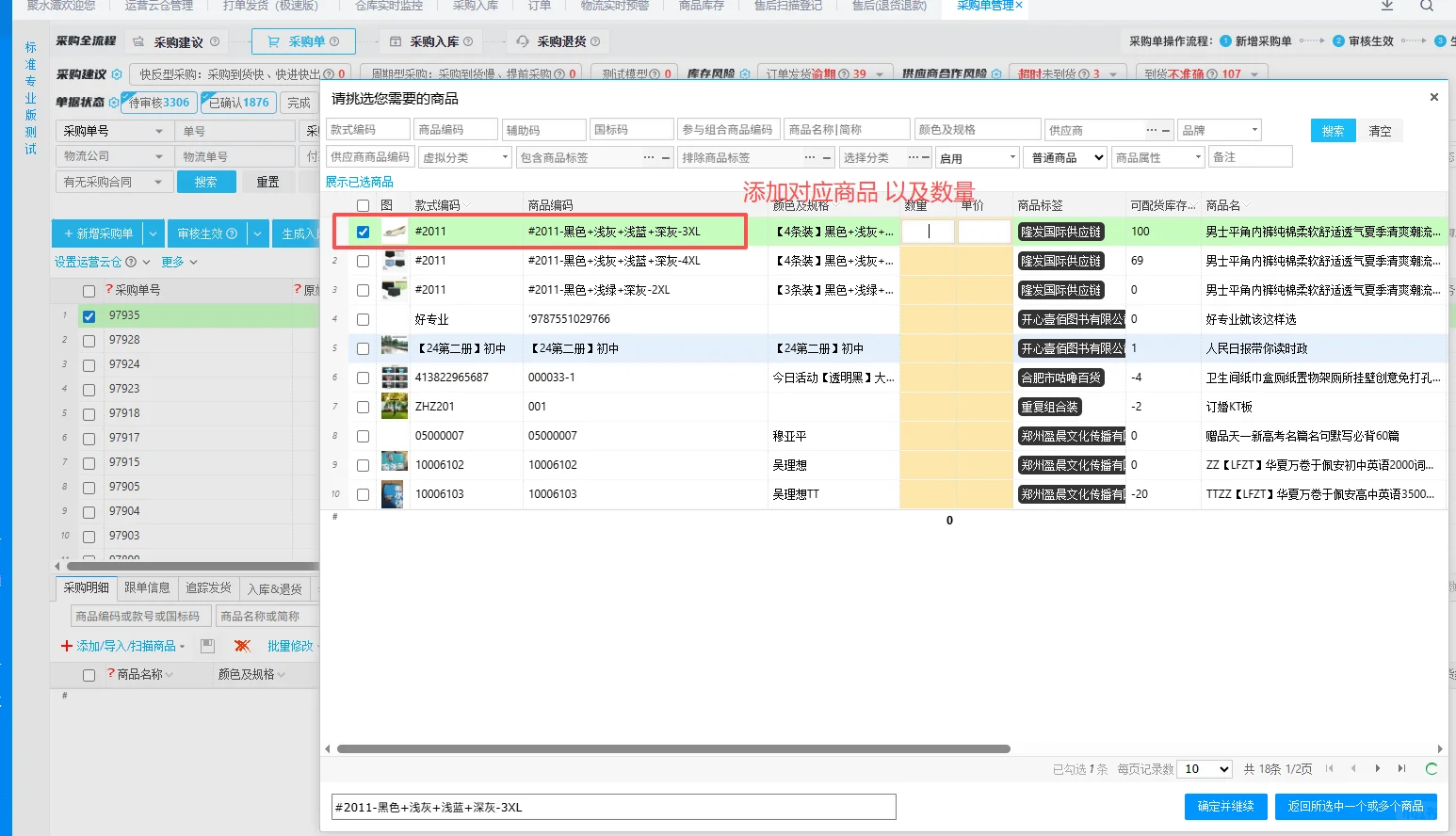The image size is (1456, 836).
Task: Click the help icon beside 采购退货 step
Action: (595, 41)
